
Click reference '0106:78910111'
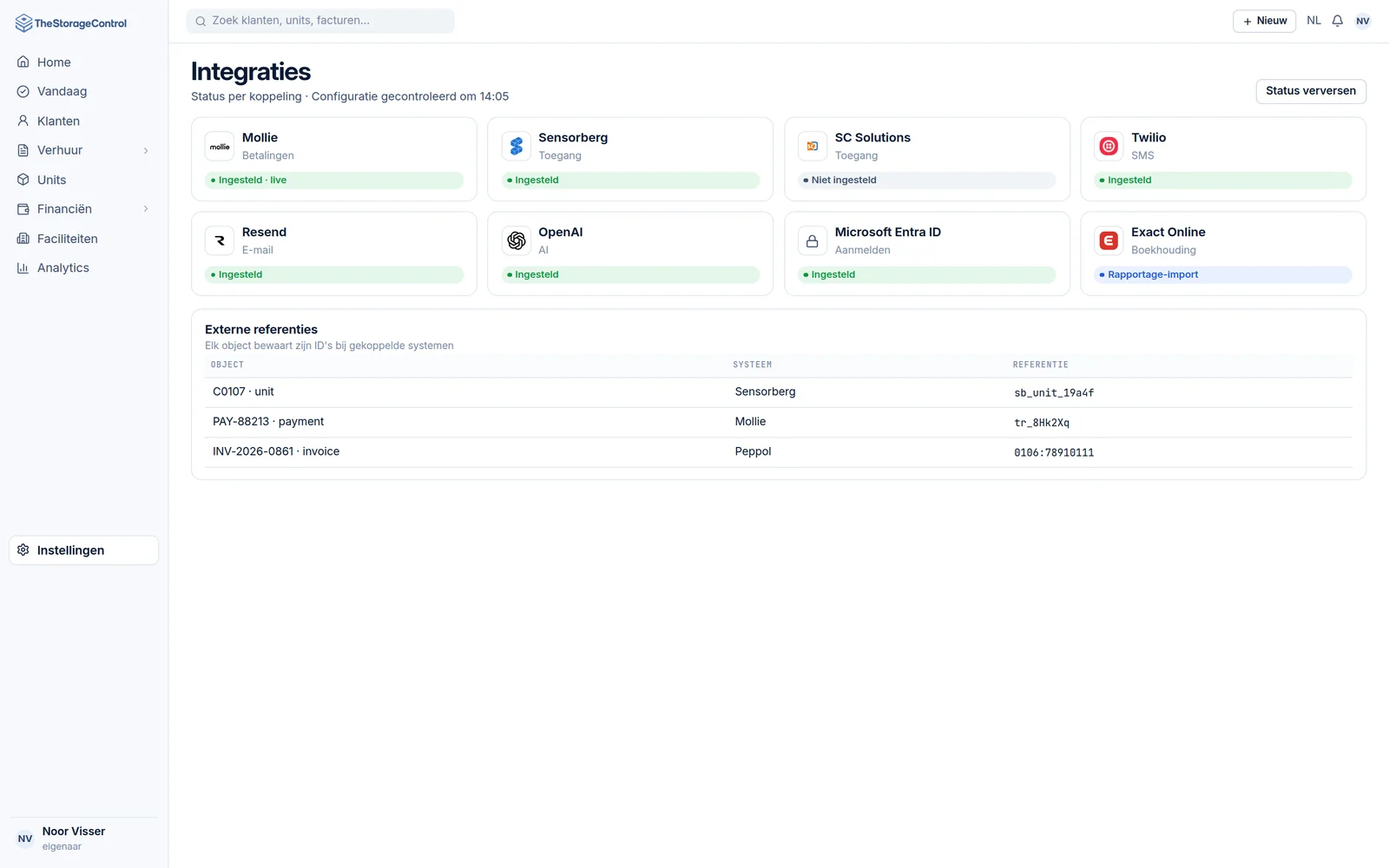[1054, 453]
